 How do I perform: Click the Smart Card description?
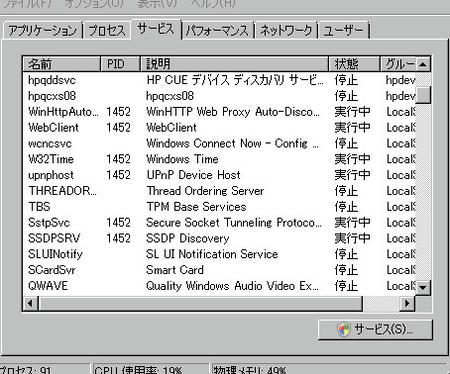[x=175, y=270]
